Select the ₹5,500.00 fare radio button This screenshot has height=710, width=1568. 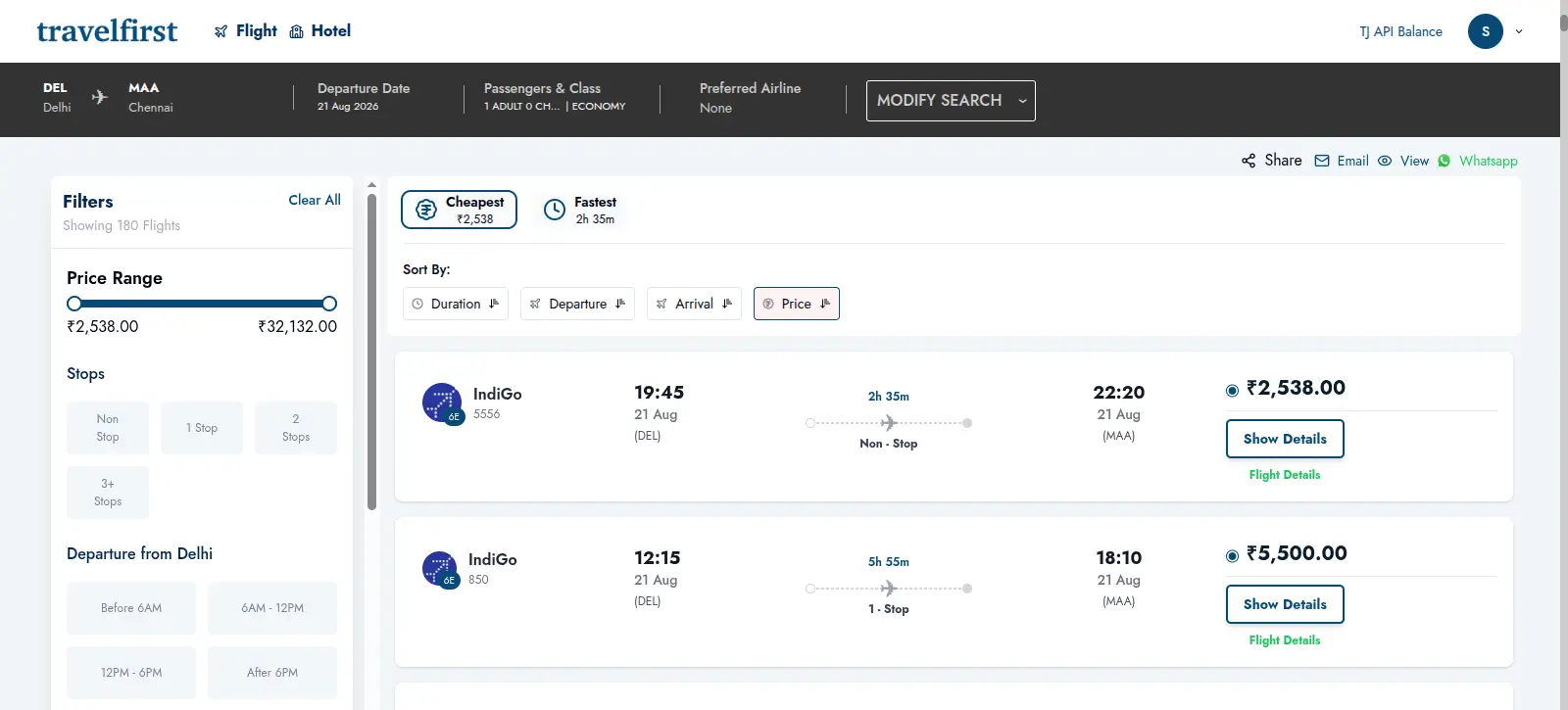(x=1232, y=556)
